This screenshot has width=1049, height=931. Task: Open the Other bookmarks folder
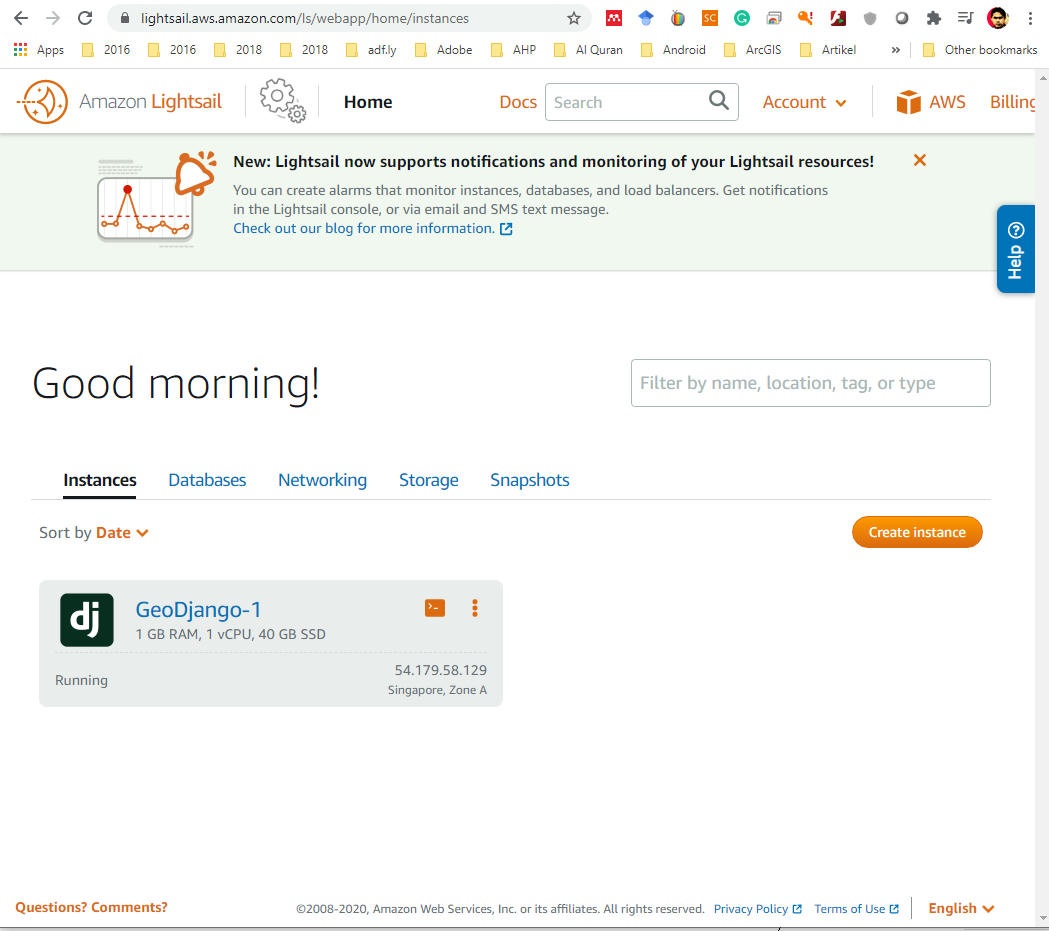click(979, 49)
